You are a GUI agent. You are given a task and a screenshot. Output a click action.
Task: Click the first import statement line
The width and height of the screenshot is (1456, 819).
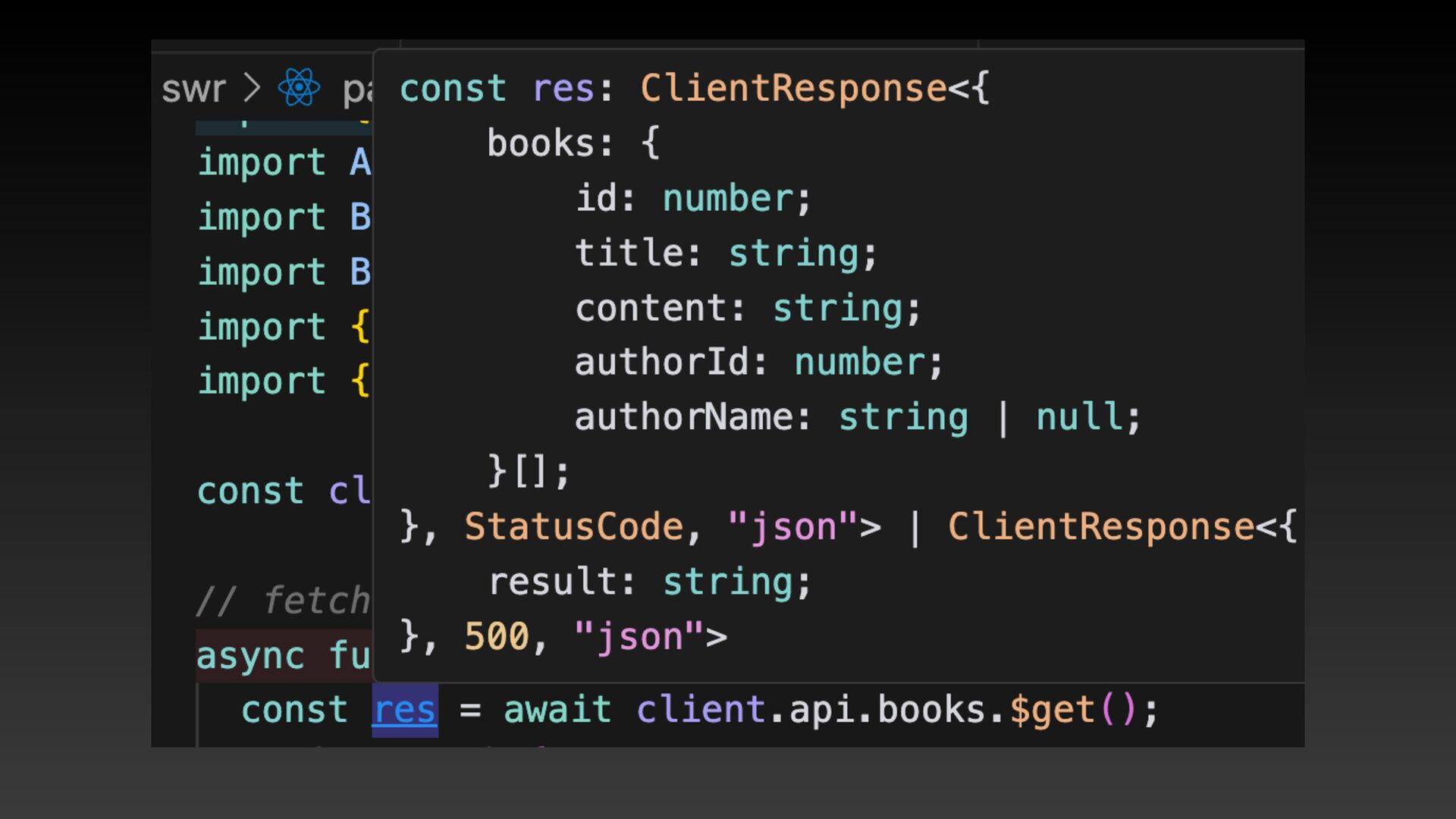coord(262,162)
